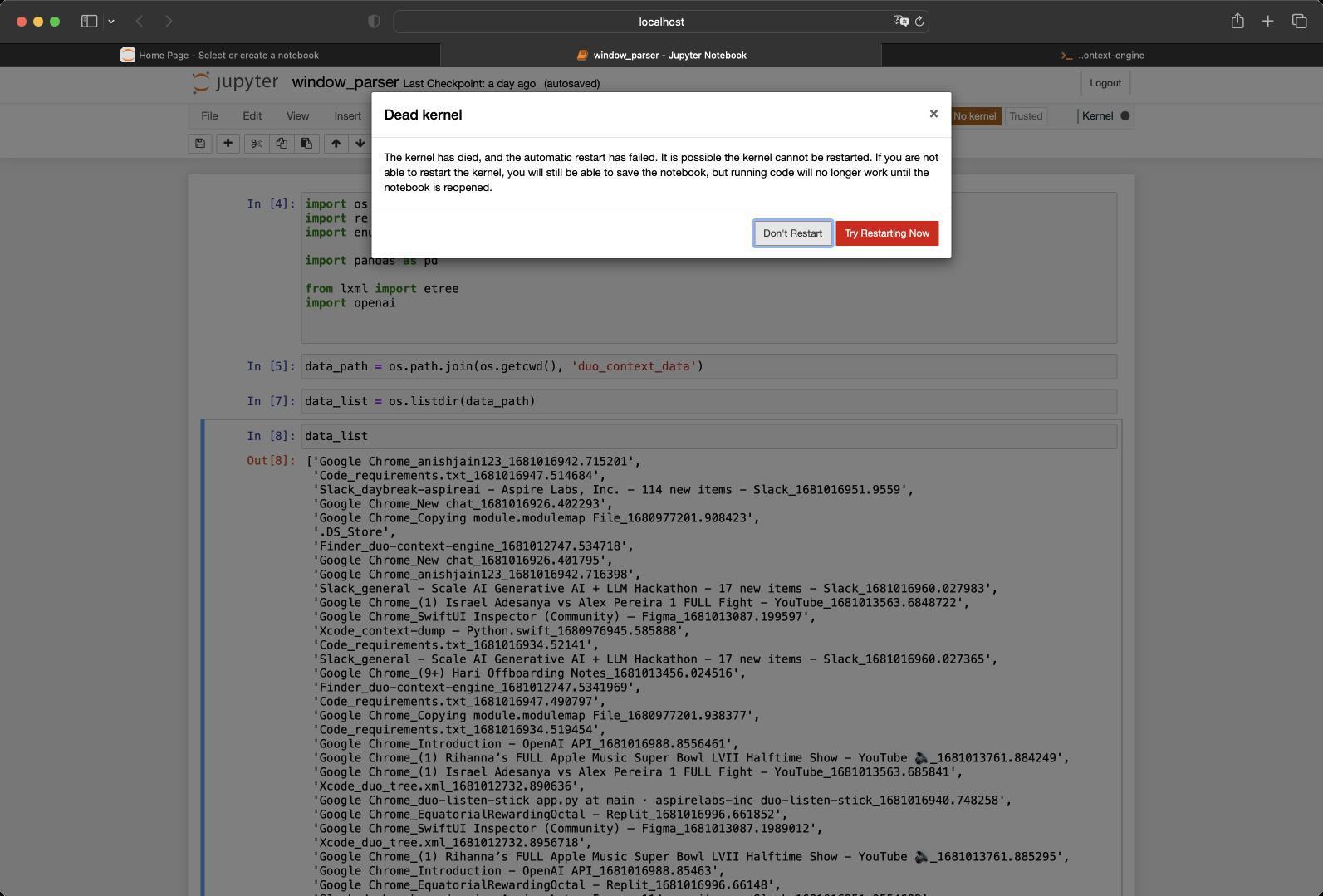Image resolution: width=1323 pixels, height=896 pixels.
Task: Open the Safari share menu
Action: [x=1237, y=22]
